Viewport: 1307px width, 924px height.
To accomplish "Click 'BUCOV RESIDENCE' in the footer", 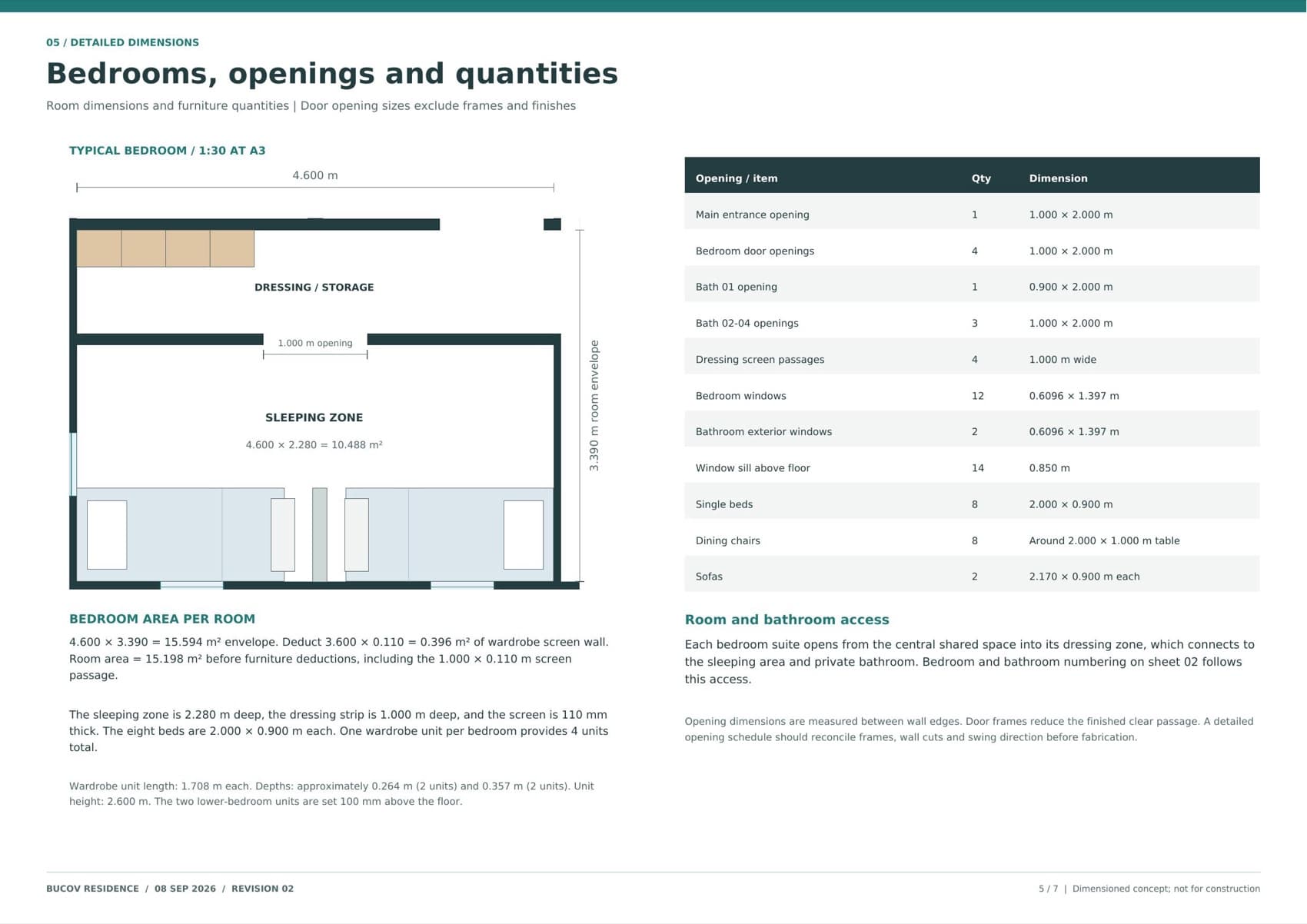I will [92, 889].
